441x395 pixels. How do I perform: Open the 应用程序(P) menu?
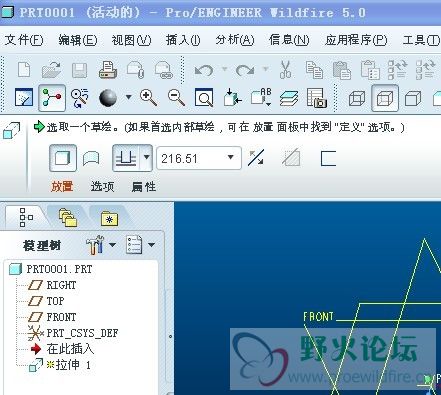click(356, 40)
